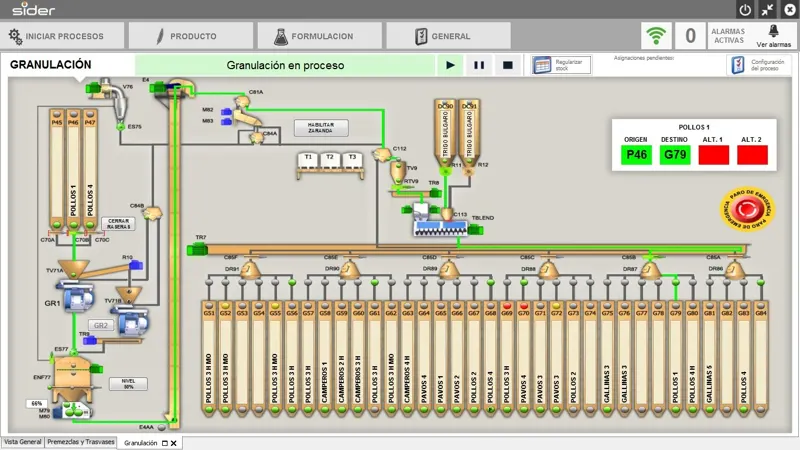Select bin G79 POLLOS 1
The width and height of the screenshot is (800, 450).
pyautogui.click(x=676, y=358)
